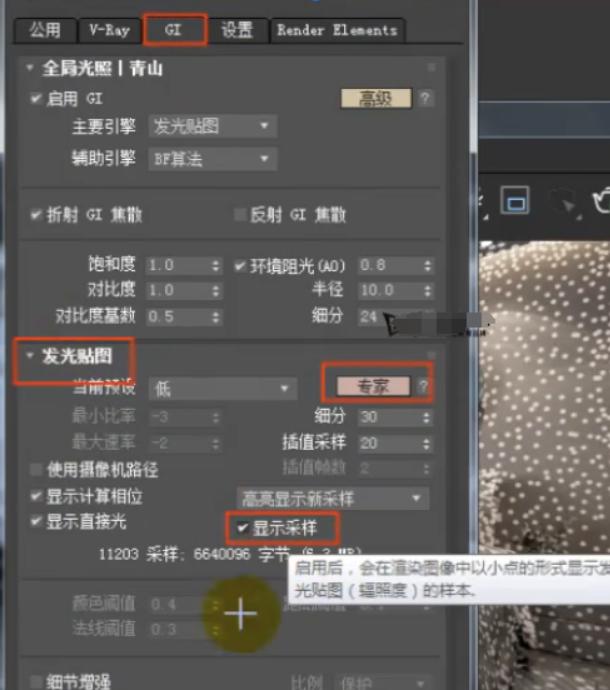The width and height of the screenshot is (610, 690).
Task: Click the spinner arrows of 半径 field
Action: click(x=427, y=290)
